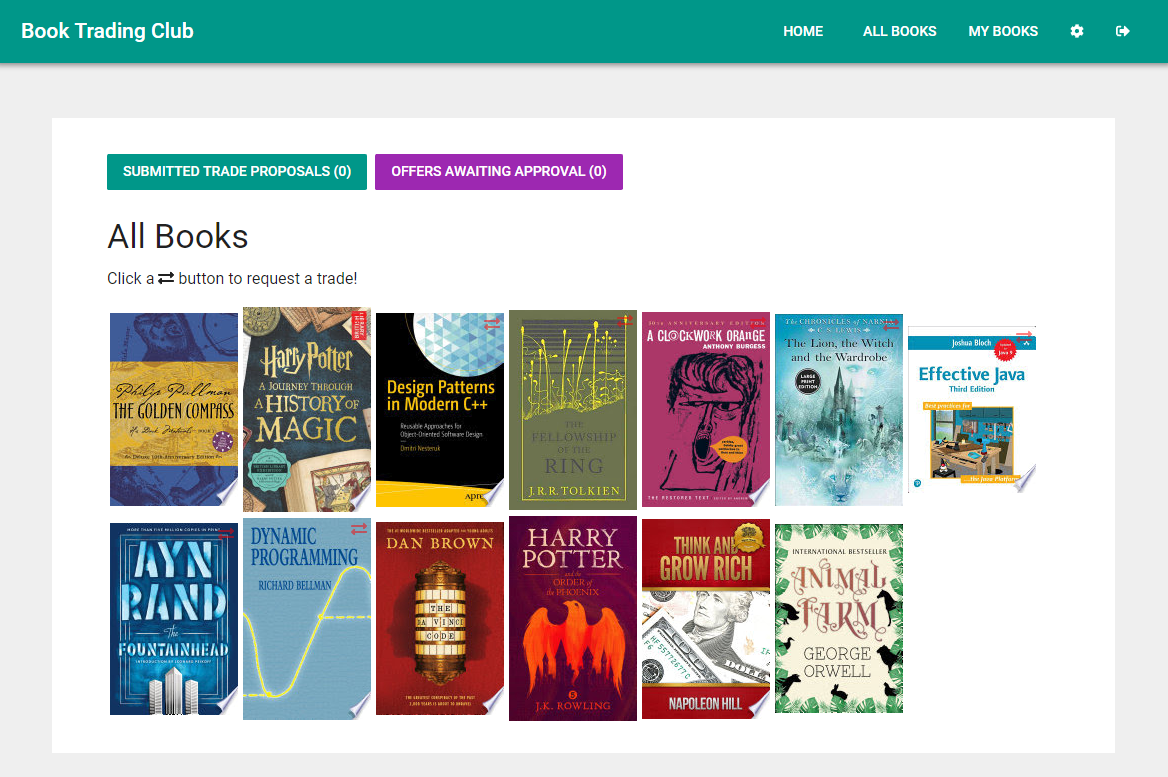Click the 'All Books' page heading

(x=177, y=236)
